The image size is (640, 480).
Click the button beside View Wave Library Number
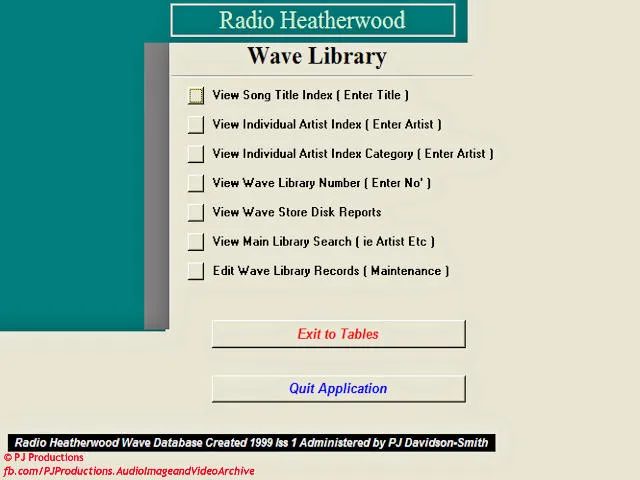(x=196, y=183)
